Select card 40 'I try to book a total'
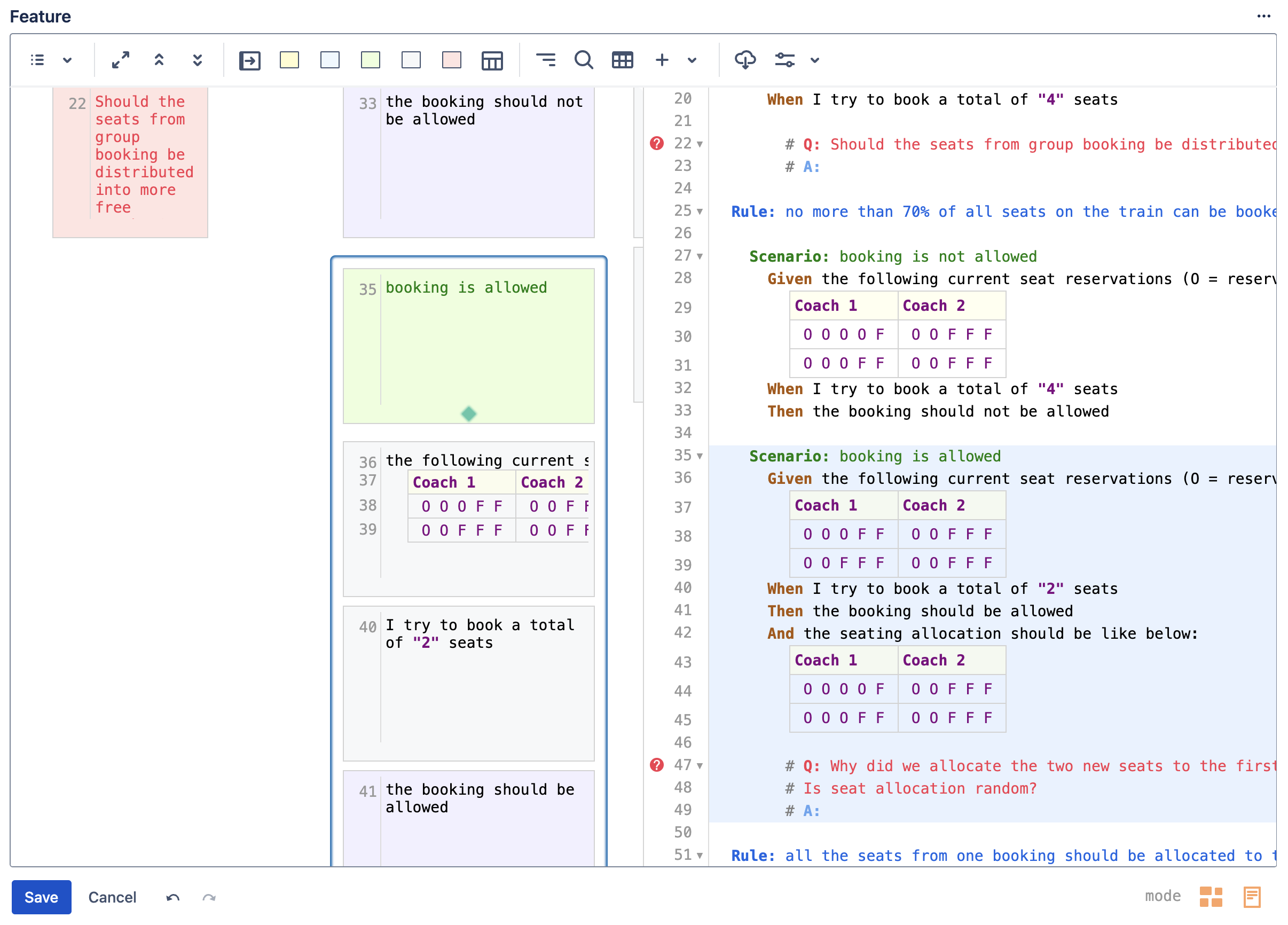This screenshot has width=1288, height=925. tap(468, 683)
